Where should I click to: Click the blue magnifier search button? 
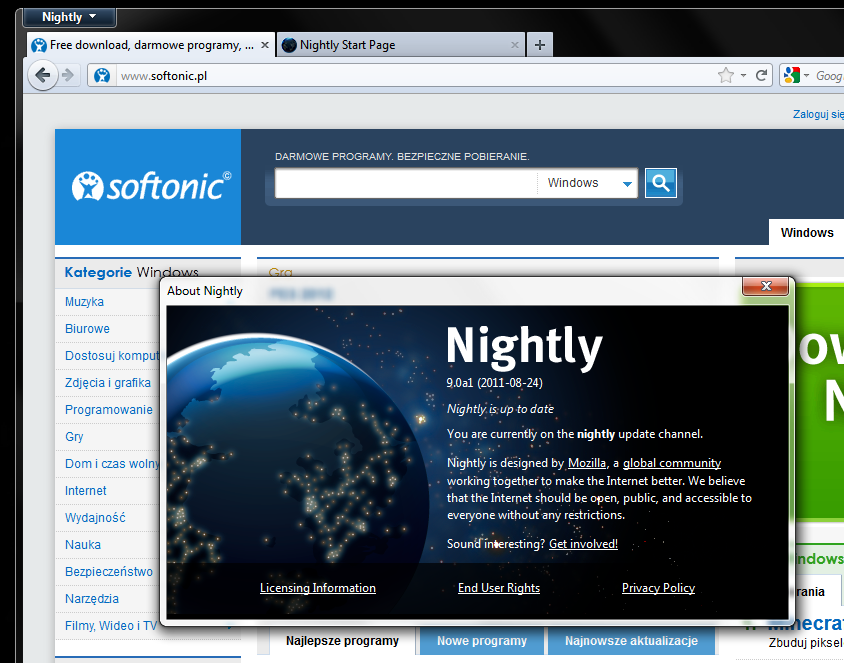coord(660,183)
